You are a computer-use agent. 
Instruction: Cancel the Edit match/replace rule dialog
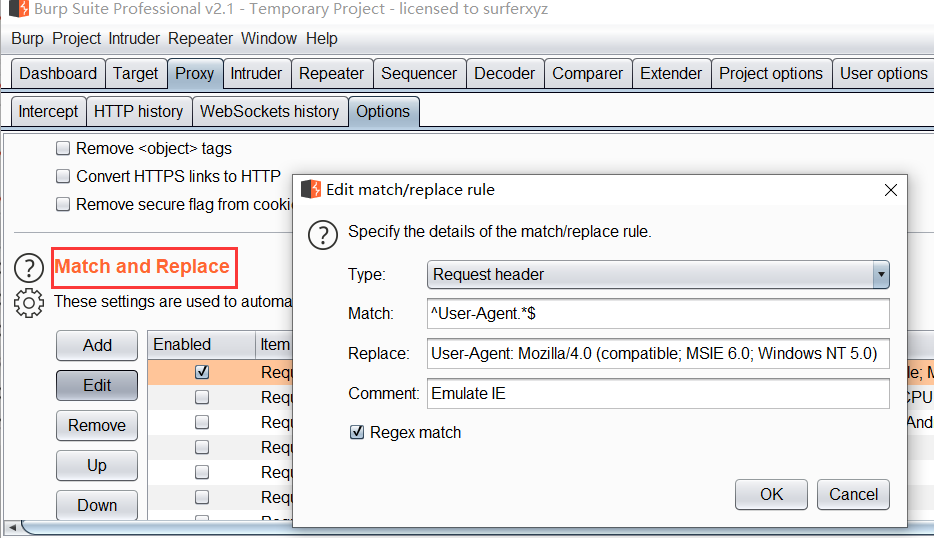tap(853, 495)
